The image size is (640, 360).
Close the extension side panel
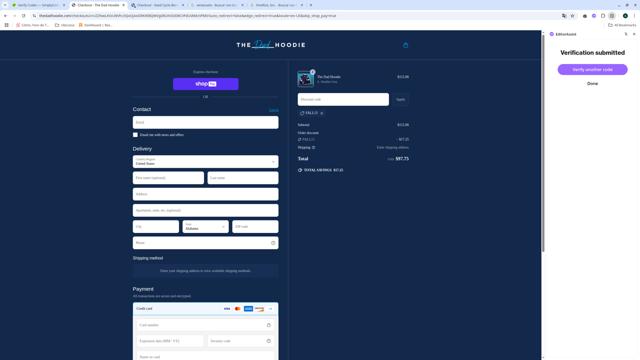(x=634, y=34)
